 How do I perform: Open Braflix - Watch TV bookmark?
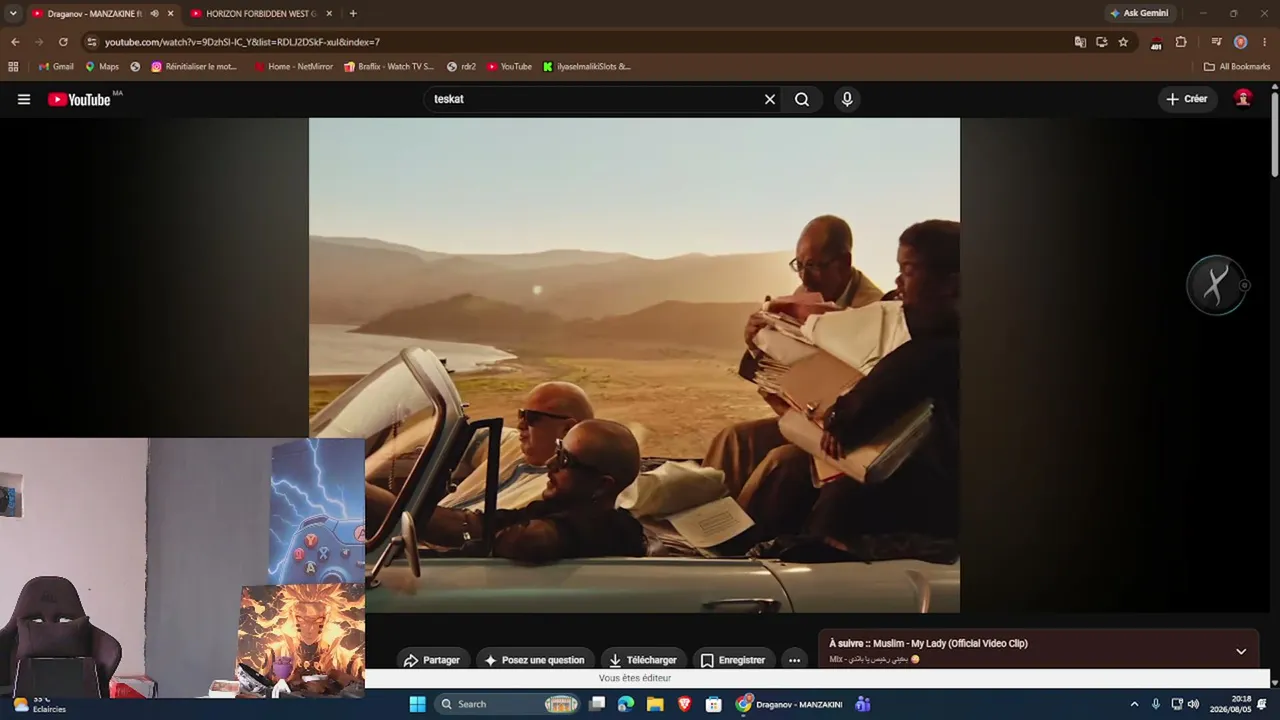coord(389,67)
